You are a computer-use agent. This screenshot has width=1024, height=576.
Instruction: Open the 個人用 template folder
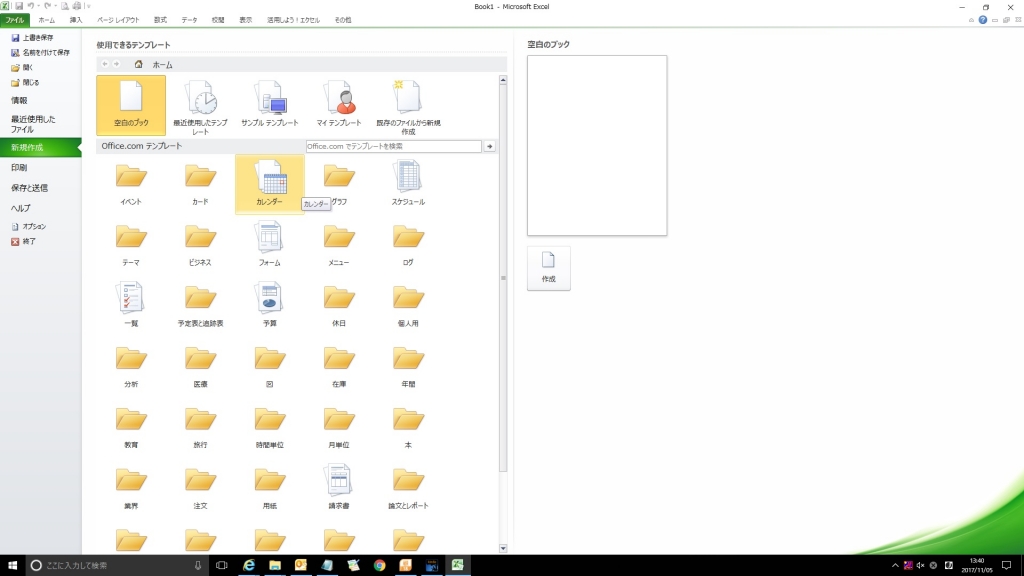coord(408,306)
